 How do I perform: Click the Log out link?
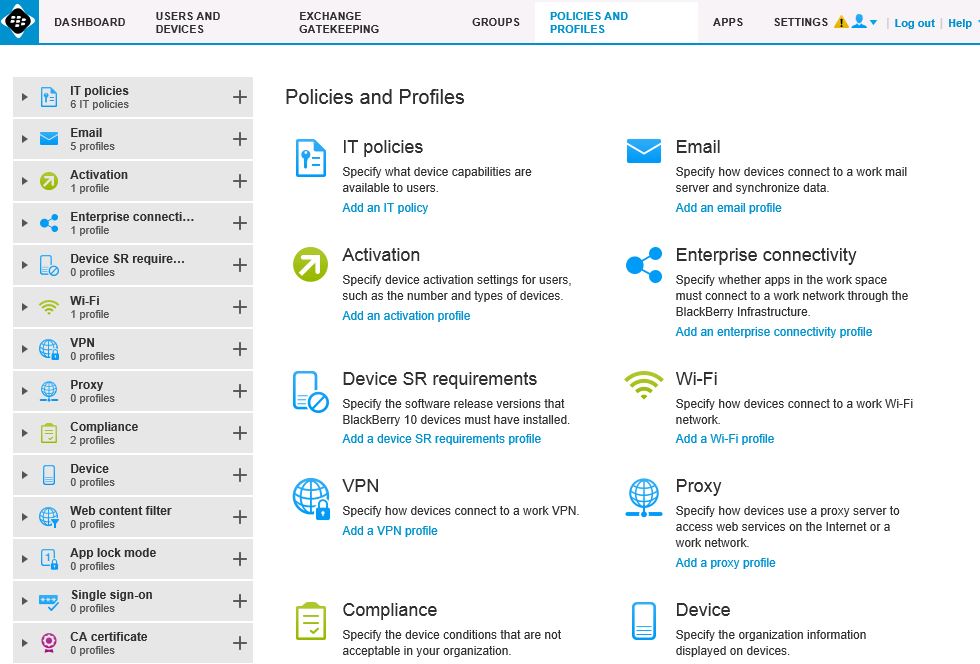click(914, 23)
